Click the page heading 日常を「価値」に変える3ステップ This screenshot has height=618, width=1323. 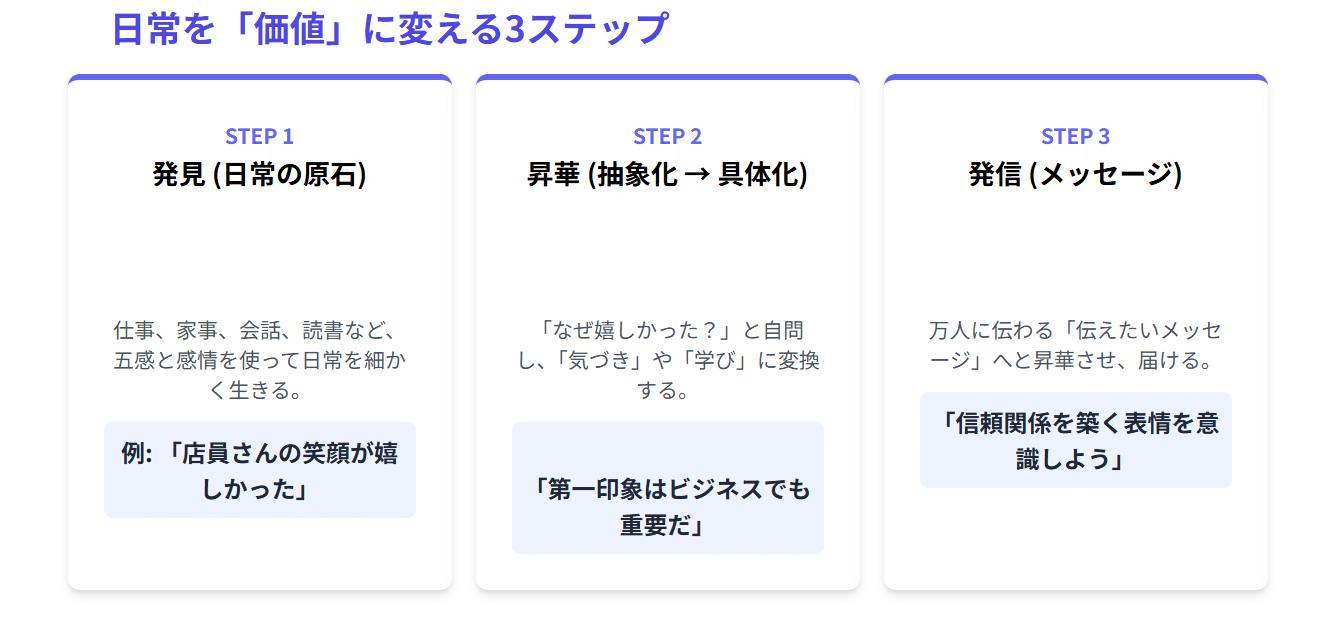pyautogui.click(x=388, y=30)
